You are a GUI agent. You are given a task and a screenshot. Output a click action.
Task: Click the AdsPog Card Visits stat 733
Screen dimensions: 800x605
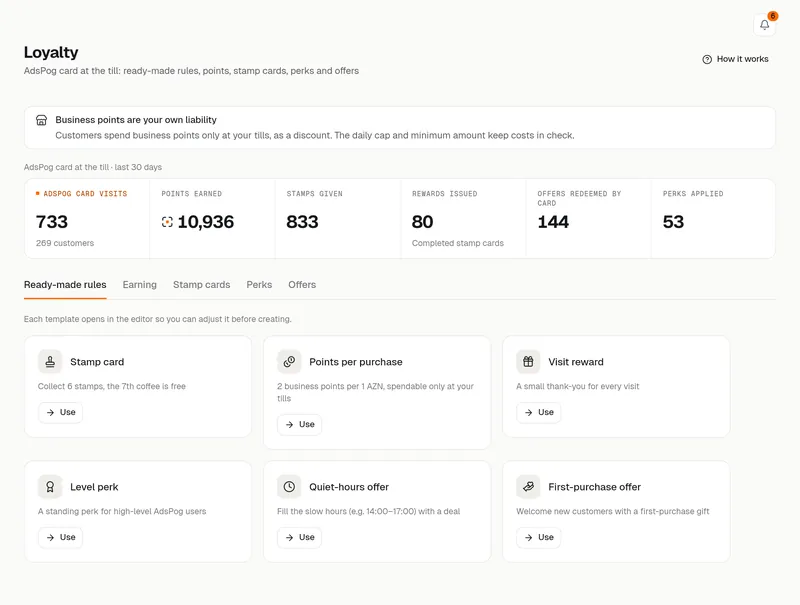(52, 222)
